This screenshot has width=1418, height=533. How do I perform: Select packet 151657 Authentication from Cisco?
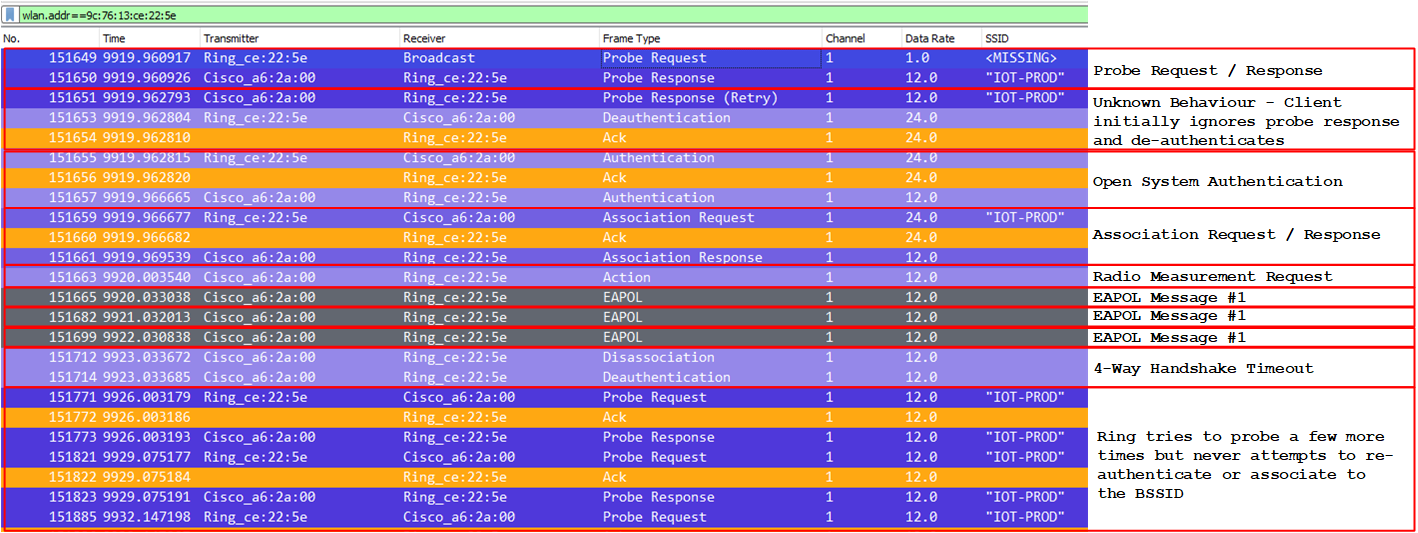(544, 198)
